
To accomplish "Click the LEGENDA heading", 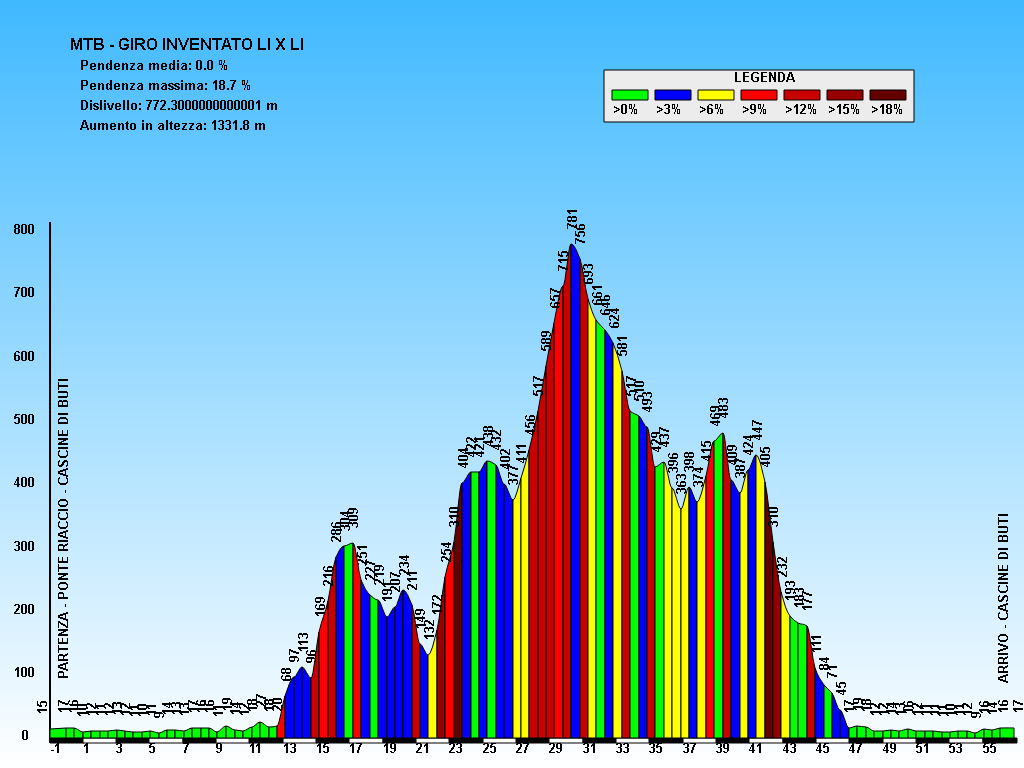I will [x=764, y=77].
